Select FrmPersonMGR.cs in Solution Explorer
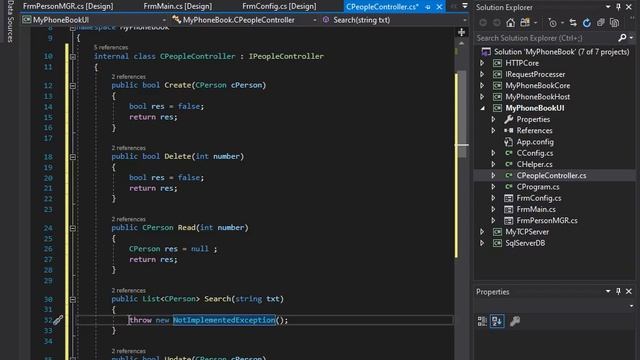 (x=547, y=220)
